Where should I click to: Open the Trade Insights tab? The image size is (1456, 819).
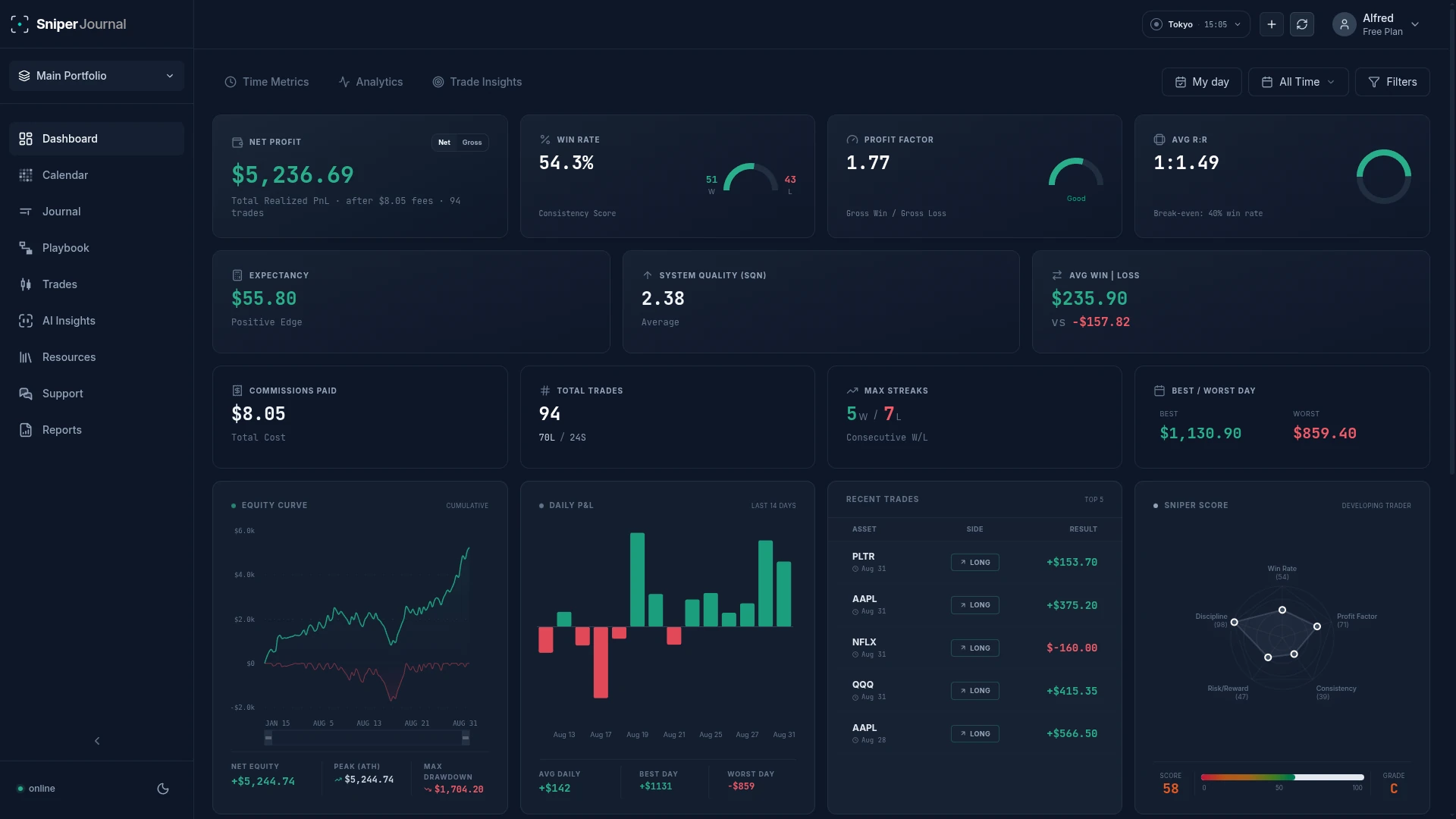(477, 82)
